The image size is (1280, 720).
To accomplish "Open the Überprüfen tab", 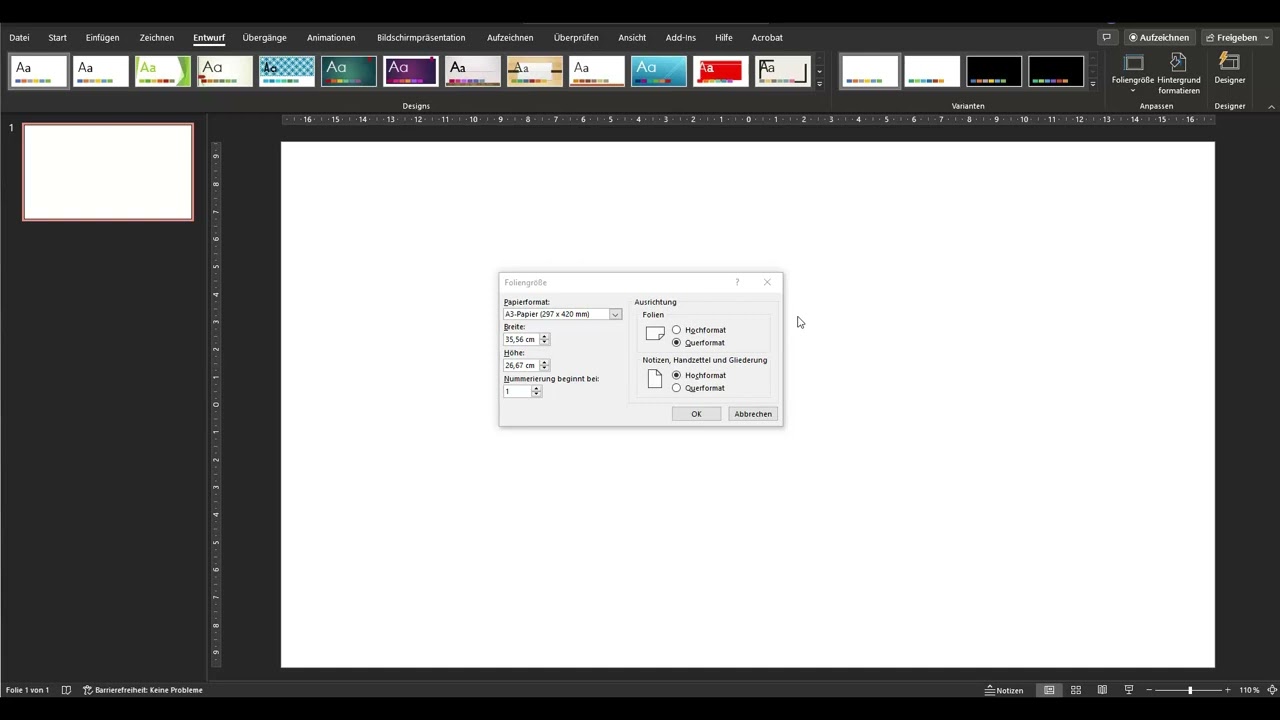I will pos(576,37).
